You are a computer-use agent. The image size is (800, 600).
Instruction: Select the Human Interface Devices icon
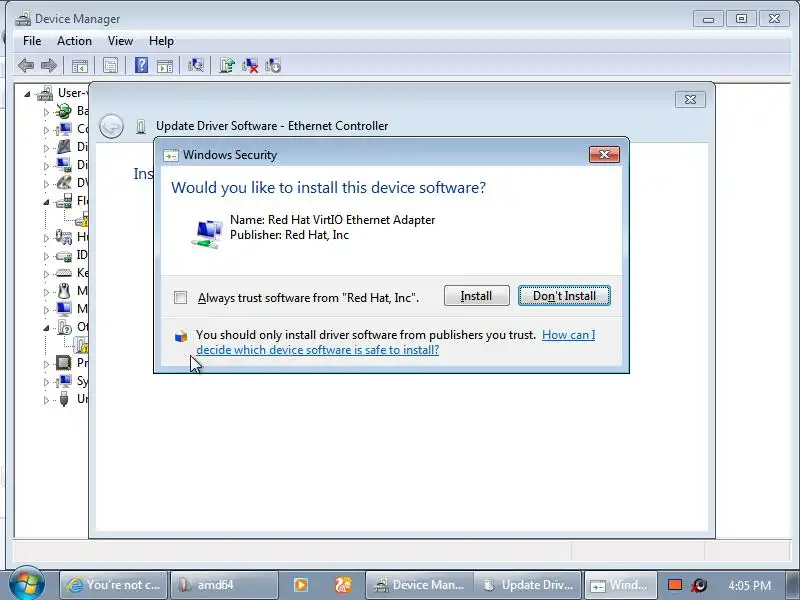pos(64,237)
